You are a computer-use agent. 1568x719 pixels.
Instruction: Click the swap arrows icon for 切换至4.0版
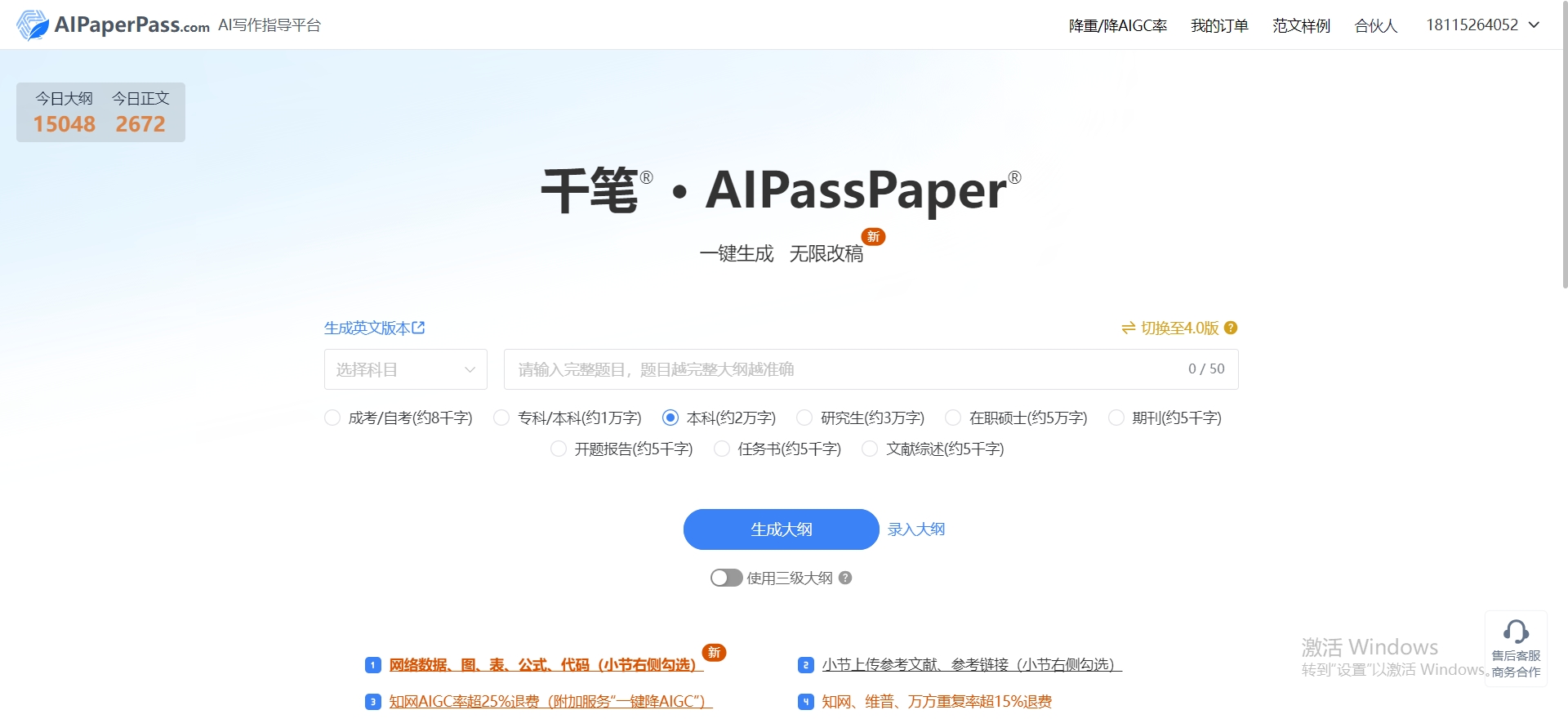(x=1129, y=328)
